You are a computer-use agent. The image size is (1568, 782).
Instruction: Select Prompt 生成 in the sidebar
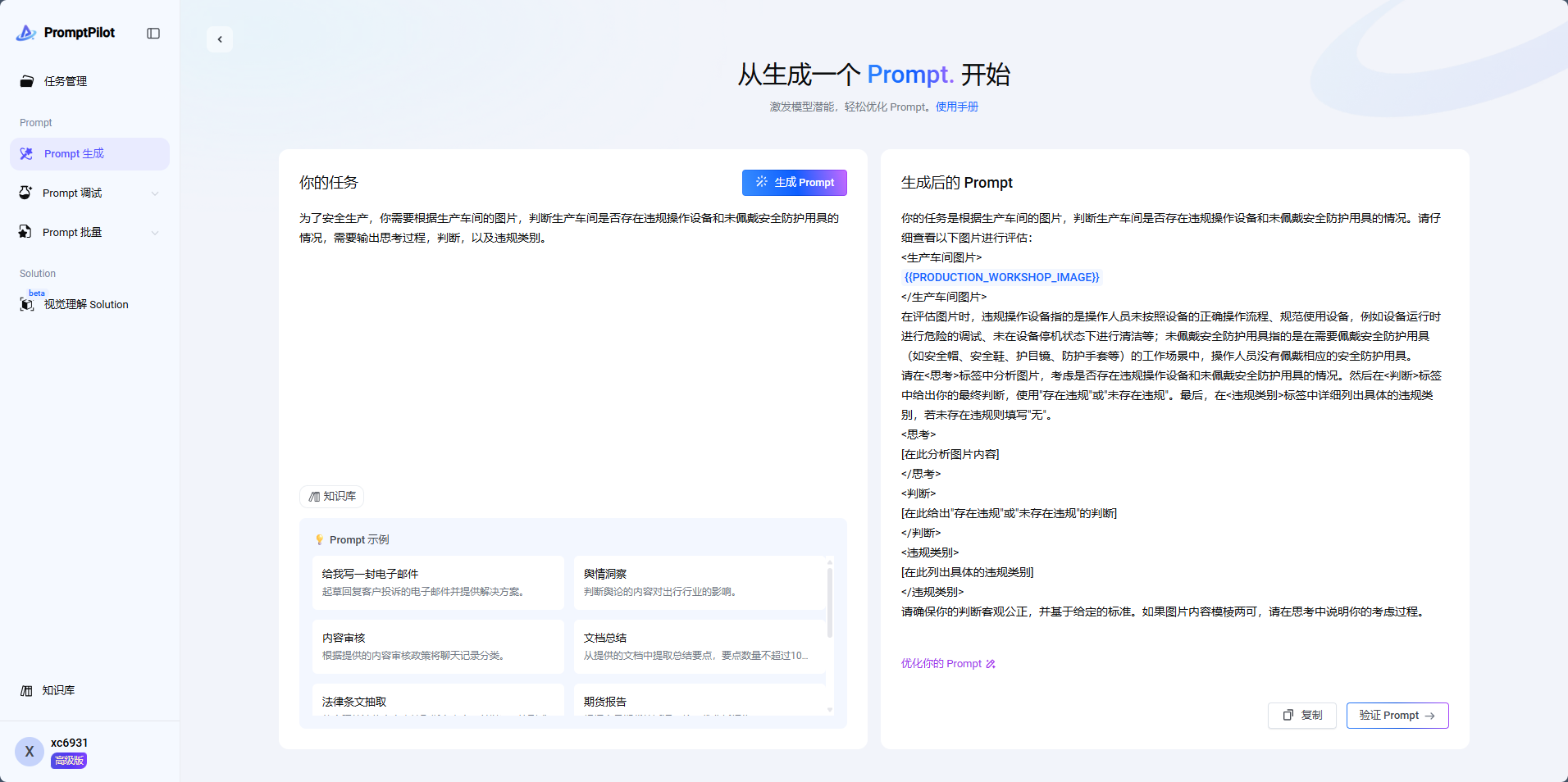pos(74,154)
